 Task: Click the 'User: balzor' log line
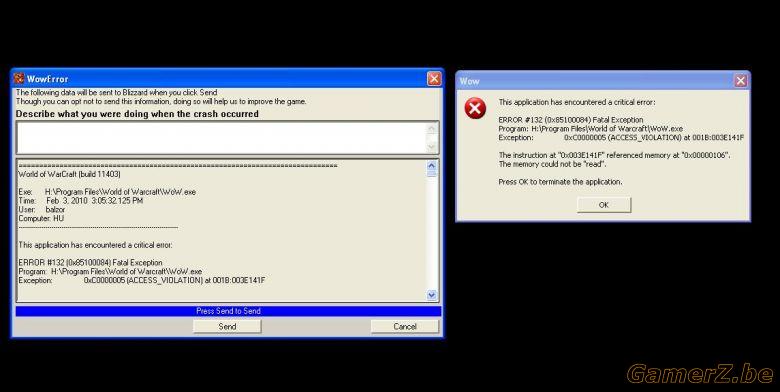(x=42, y=209)
